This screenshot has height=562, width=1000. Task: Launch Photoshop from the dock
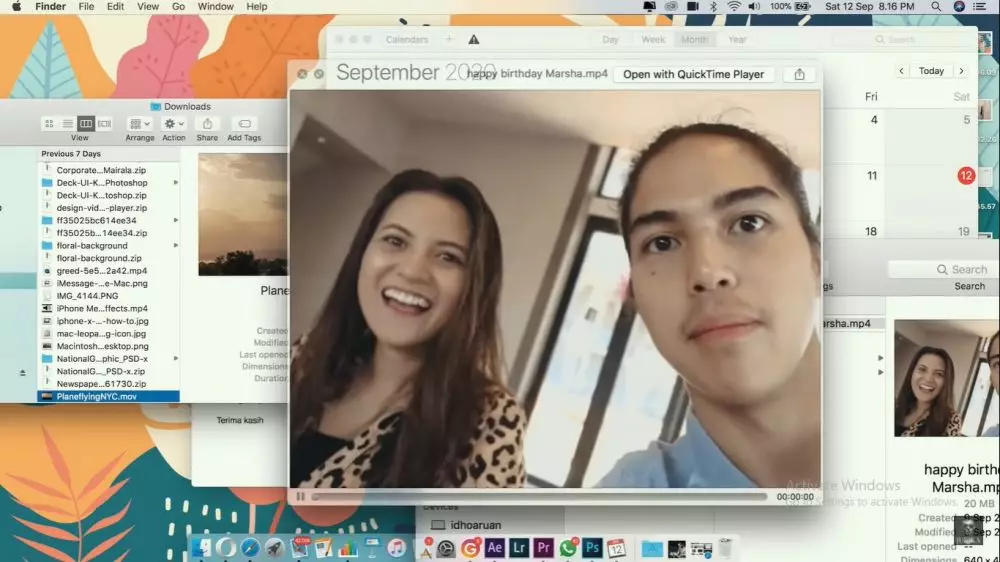pyautogui.click(x=592, y=548)
